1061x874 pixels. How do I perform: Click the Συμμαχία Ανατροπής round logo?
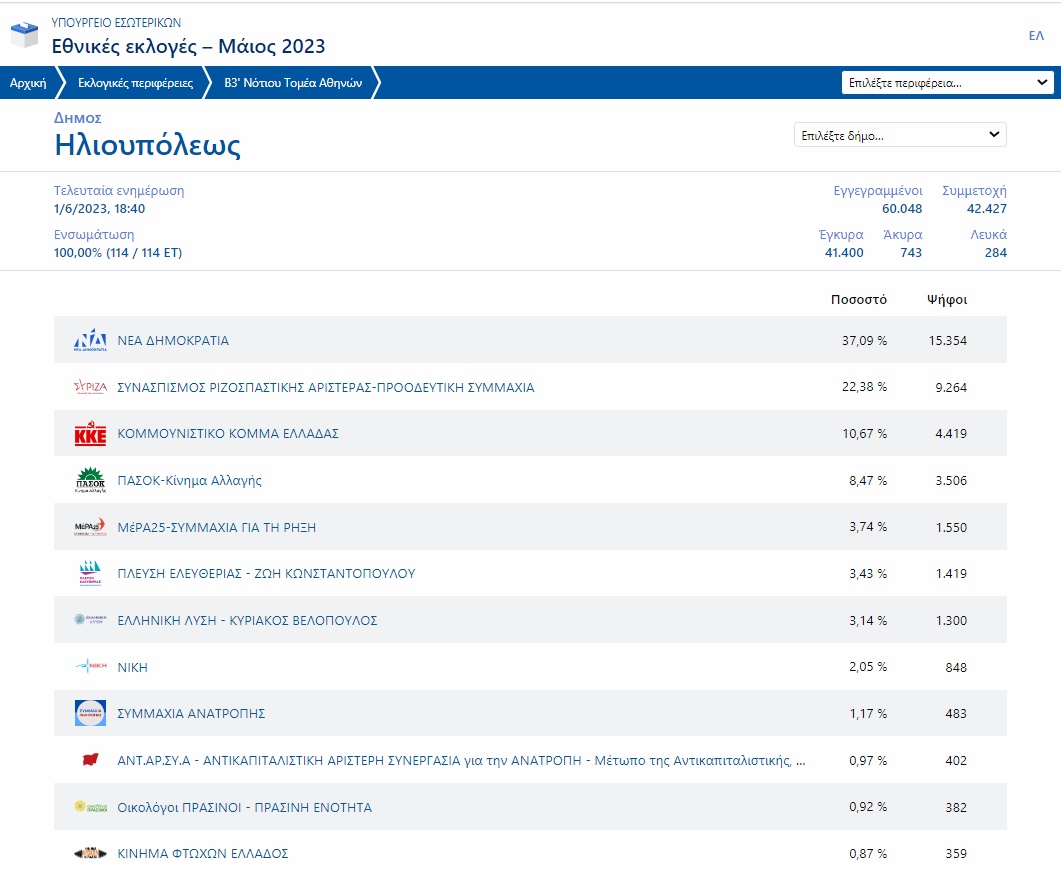tap(90, 713)
